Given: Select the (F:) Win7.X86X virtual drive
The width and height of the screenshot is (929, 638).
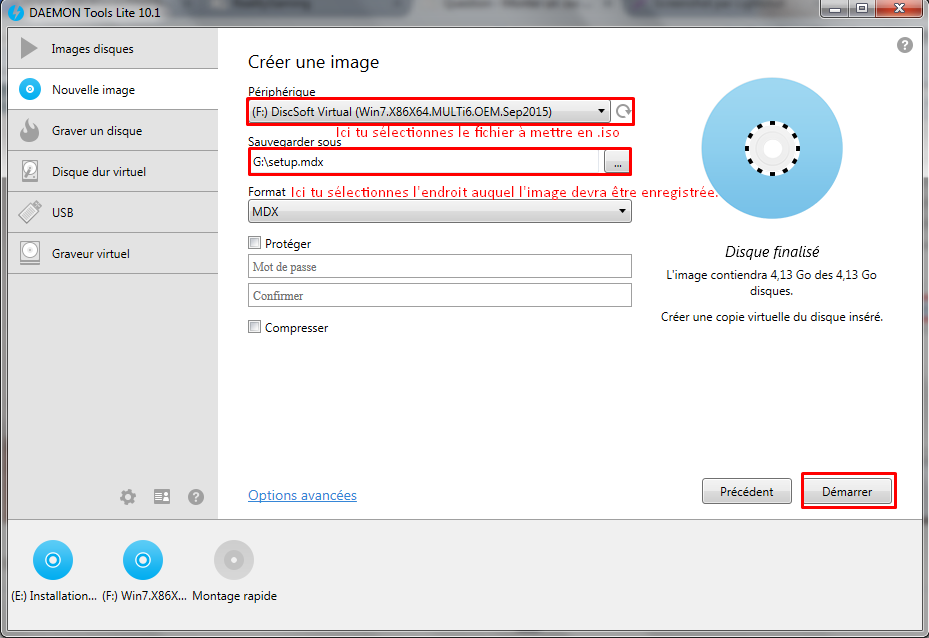Looking at the screenshot, I should click(143, 571).
